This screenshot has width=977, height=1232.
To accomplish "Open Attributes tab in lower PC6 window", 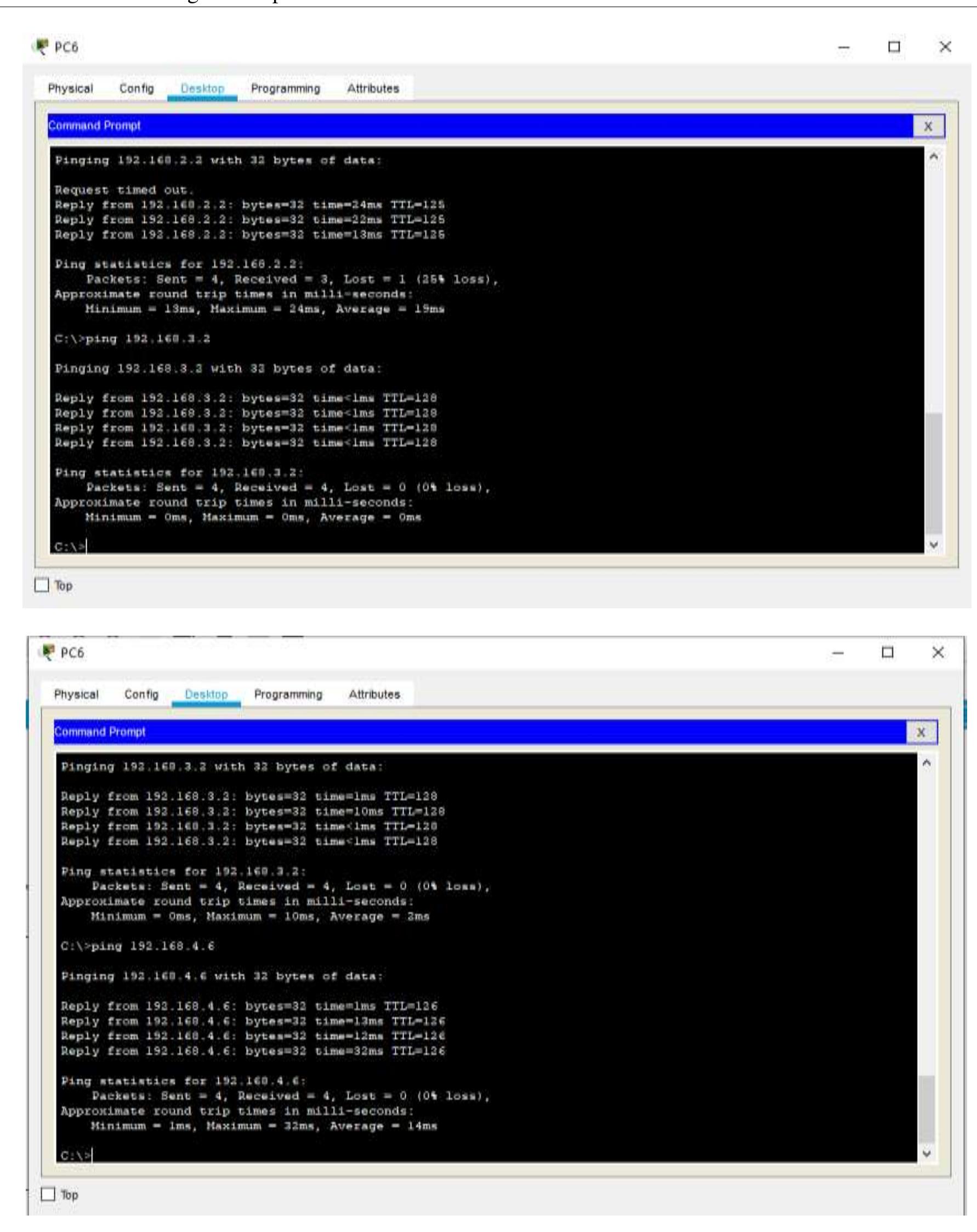I will tap(374, 694).
